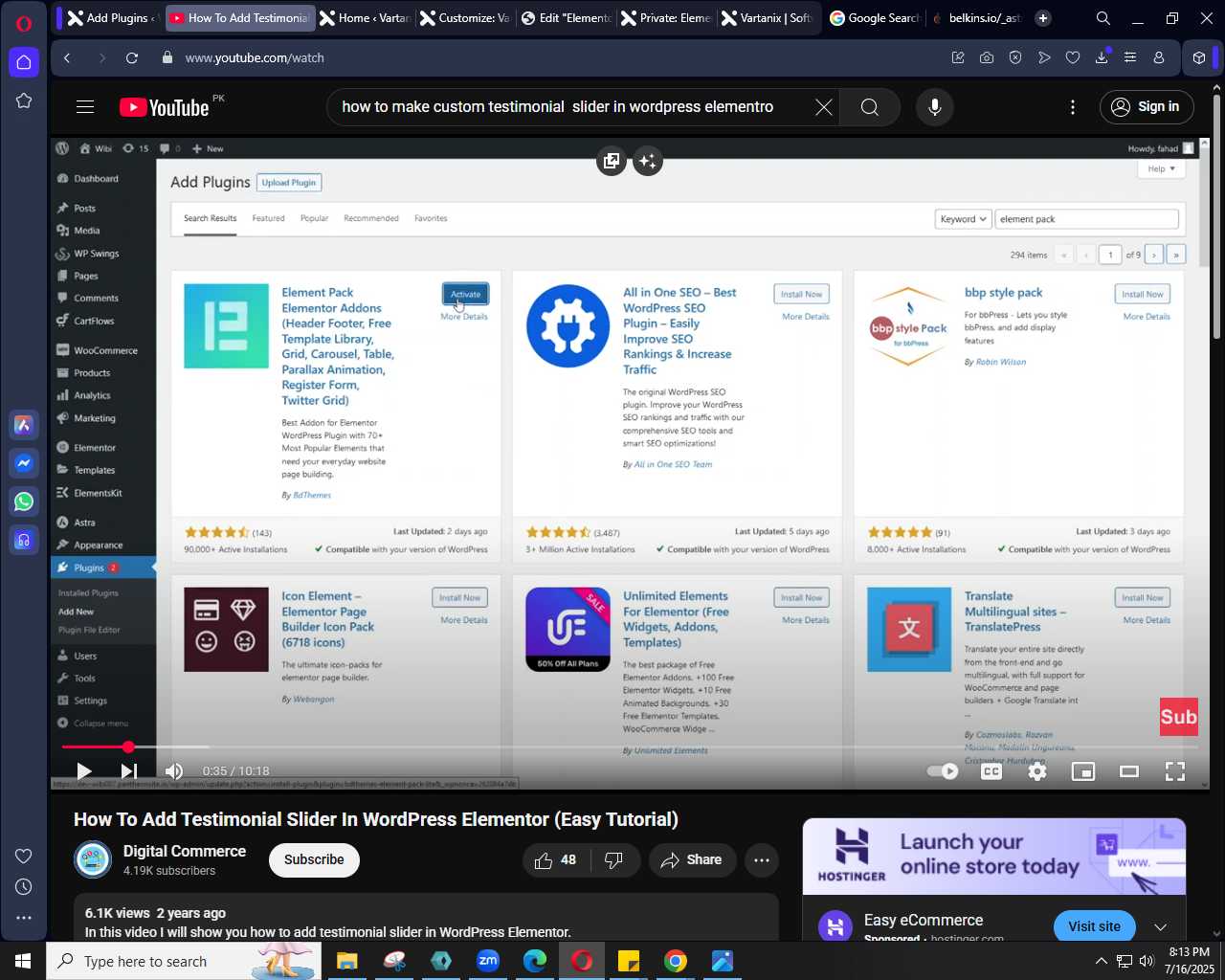Image resolution: width=1225 pixels, height=980 pixels.
Task: Open Digital Commerce channel name link
Action: click(x=185, y=852)
